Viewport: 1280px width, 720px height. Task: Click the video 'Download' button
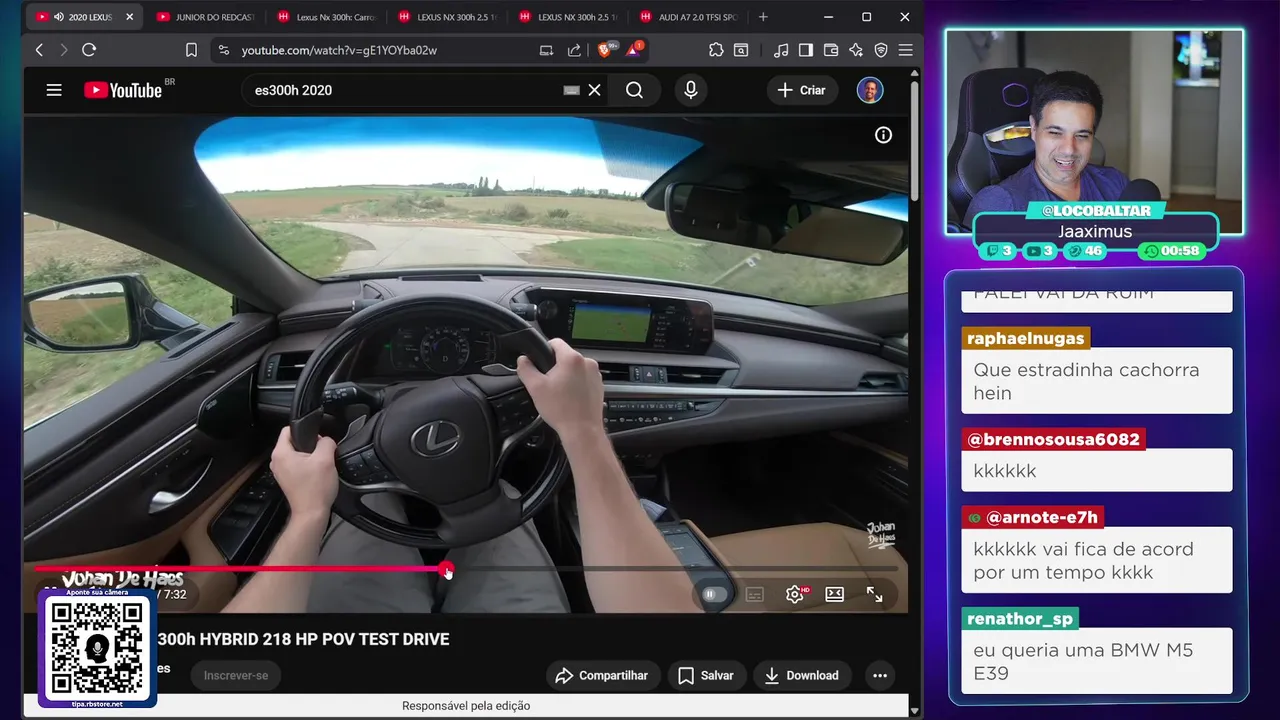click(x=802, y=676)
